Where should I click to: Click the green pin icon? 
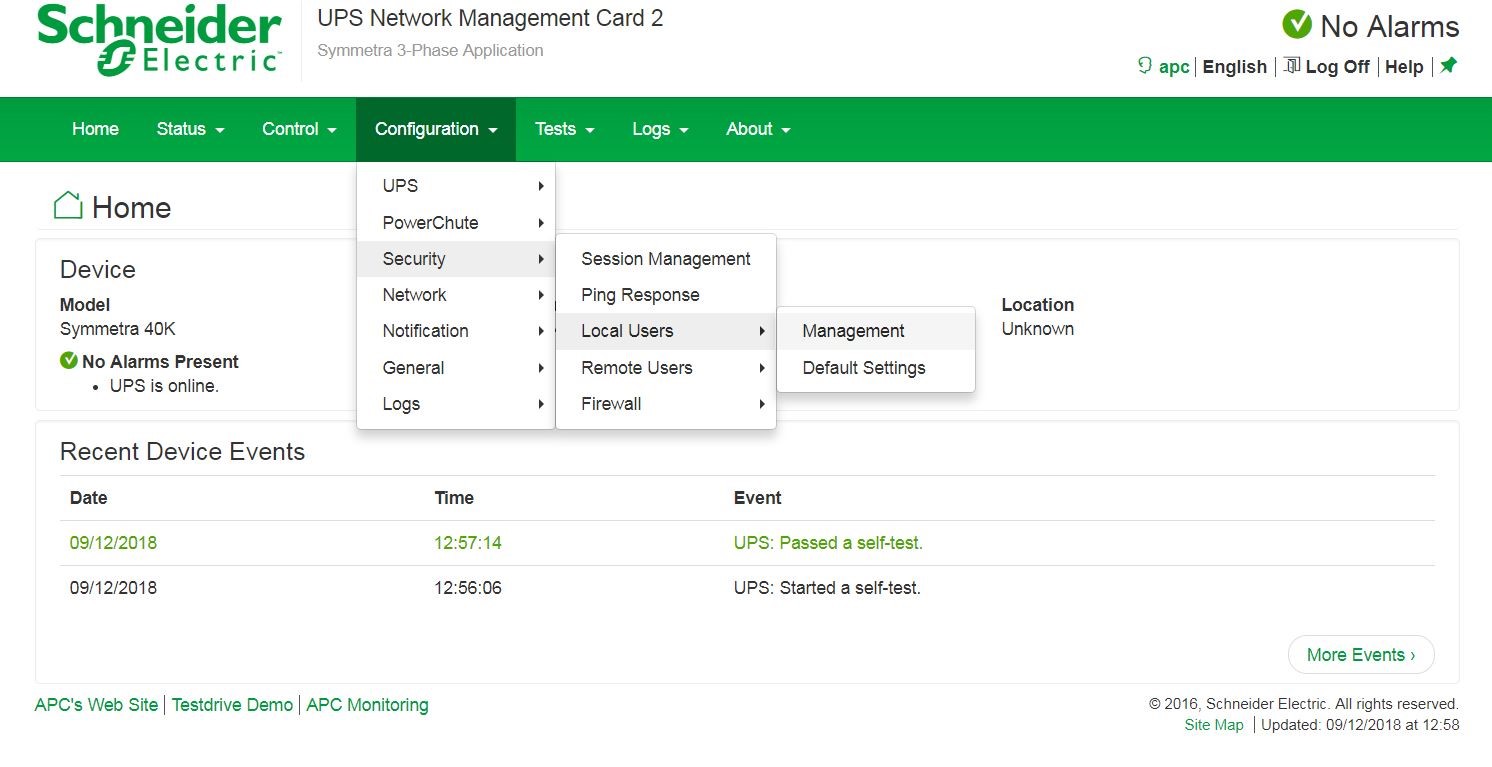(1448, 66)
